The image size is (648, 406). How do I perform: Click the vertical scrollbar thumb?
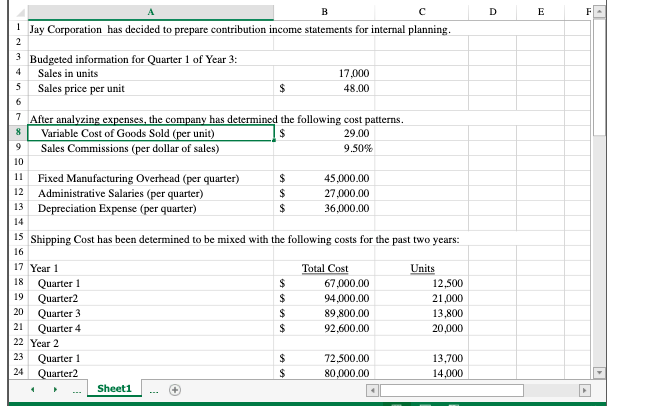coord(599,77)
